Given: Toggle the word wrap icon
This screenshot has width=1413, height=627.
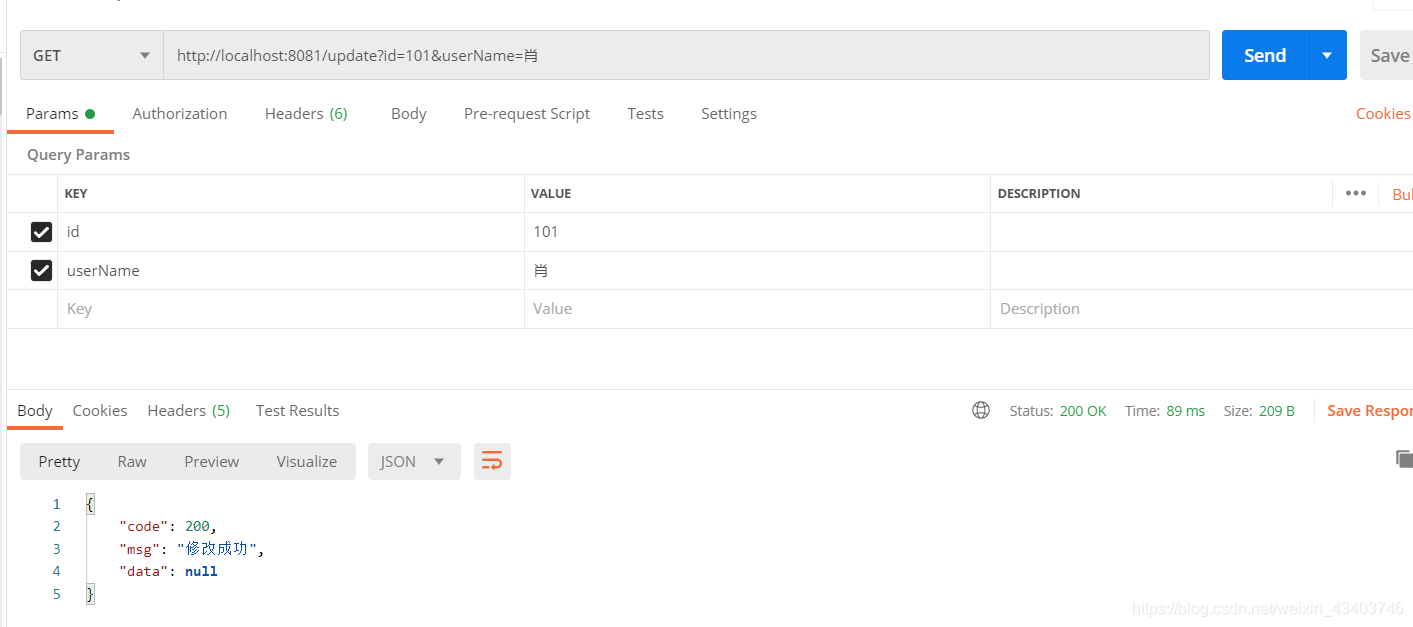Looking at the screenshot, I should tap(492, 461).
